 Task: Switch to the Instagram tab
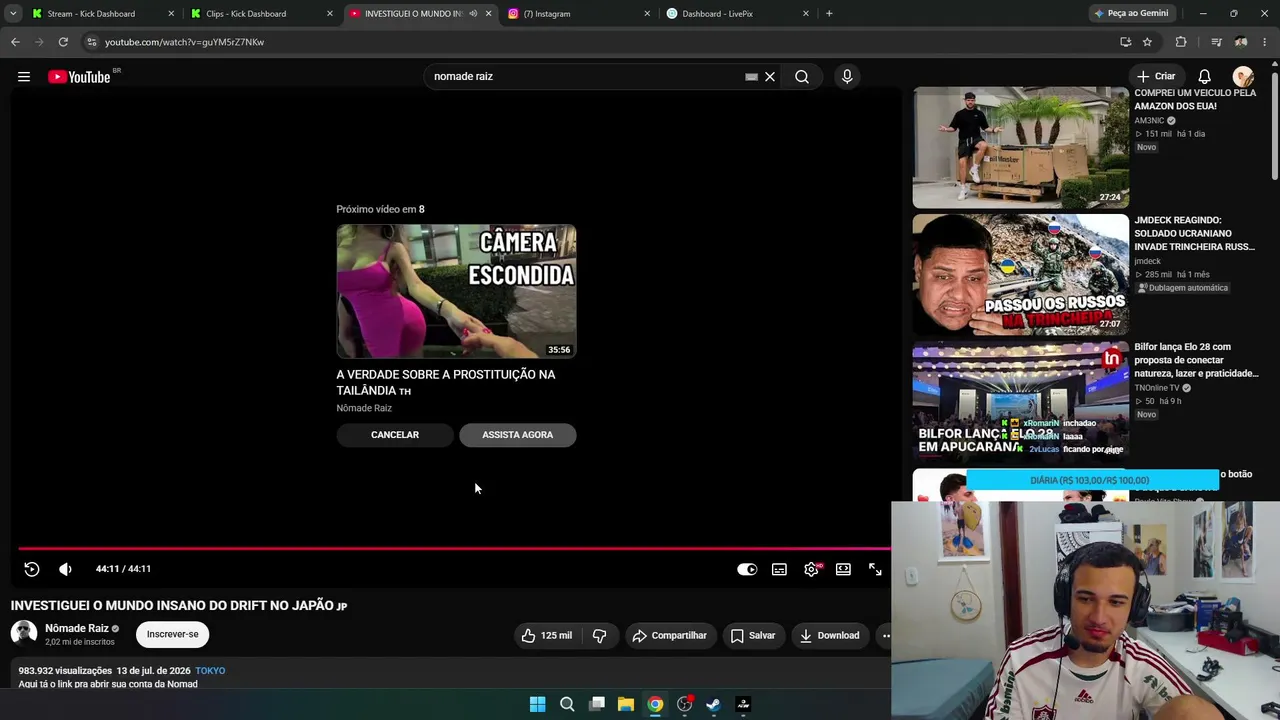click(578, 14)
